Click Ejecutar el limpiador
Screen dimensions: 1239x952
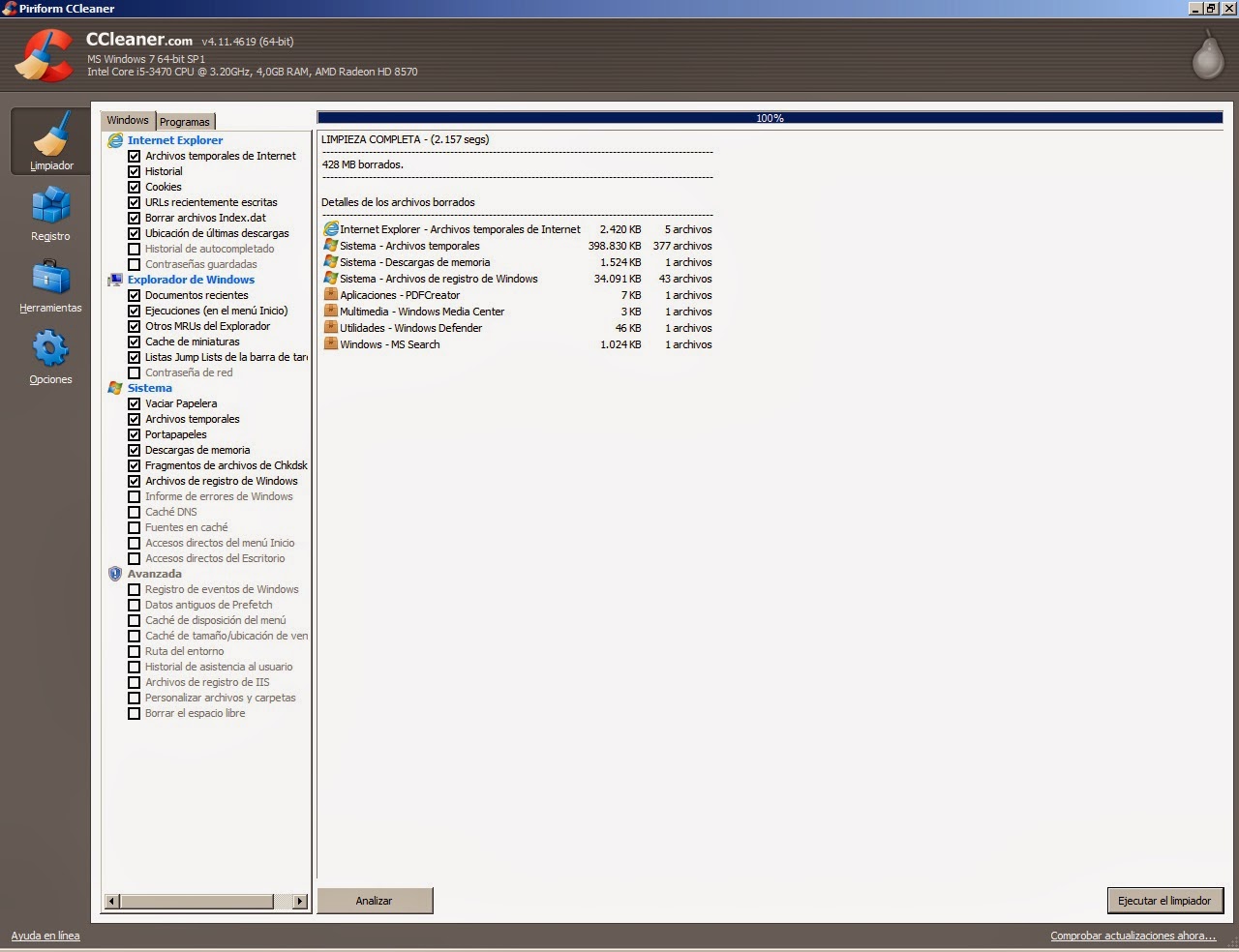tap(1165, 901)
